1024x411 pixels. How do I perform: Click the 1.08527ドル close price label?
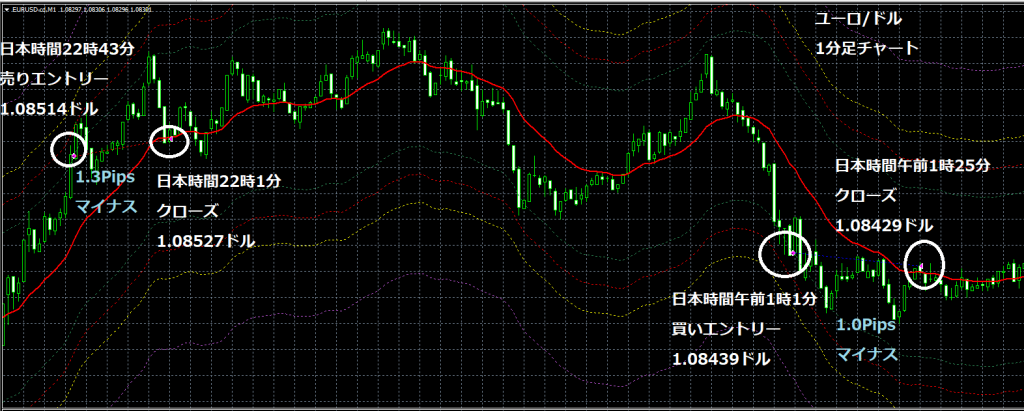(x=206, y=241)
